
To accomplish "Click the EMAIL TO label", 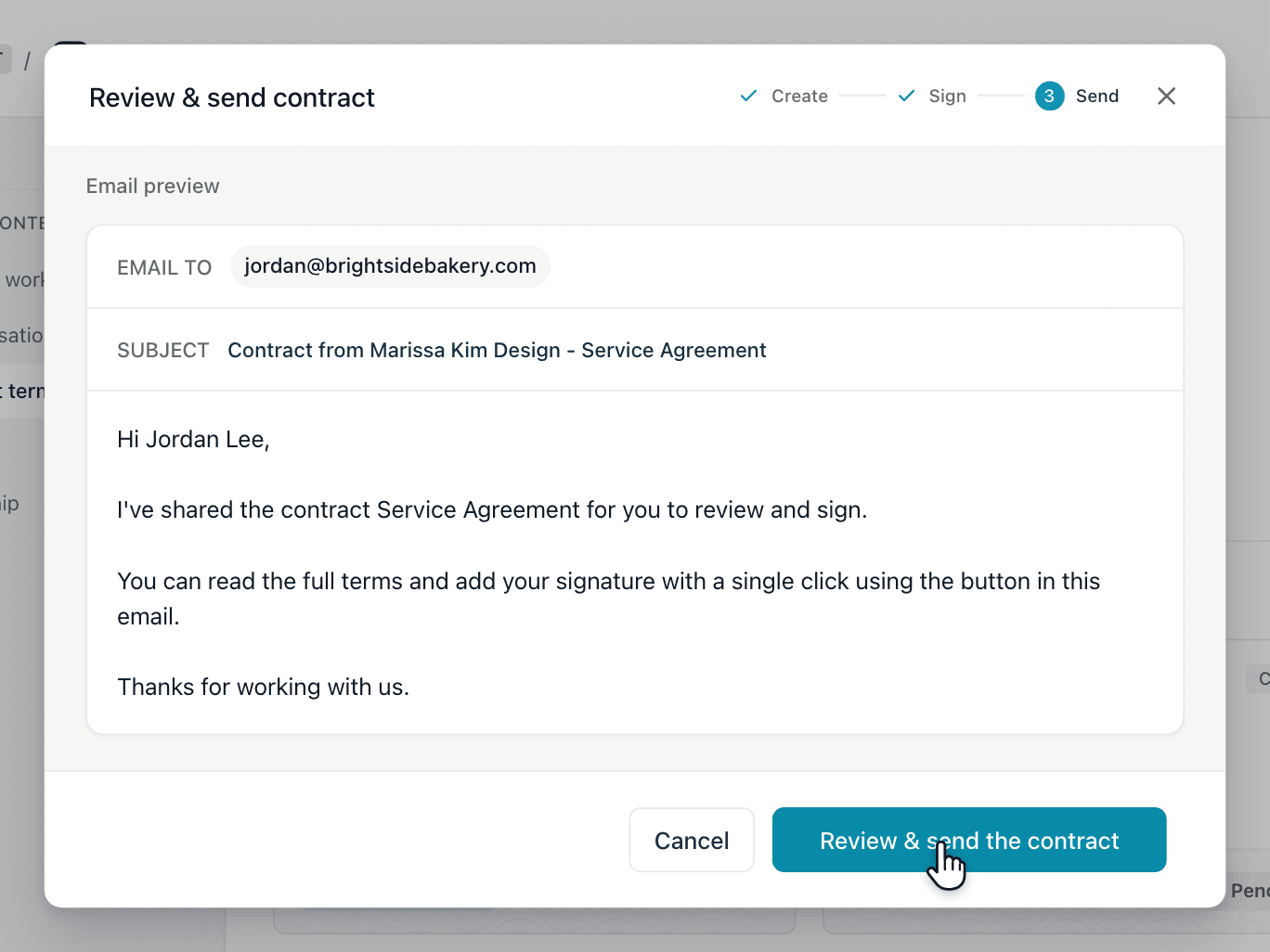I will point(164,267).
